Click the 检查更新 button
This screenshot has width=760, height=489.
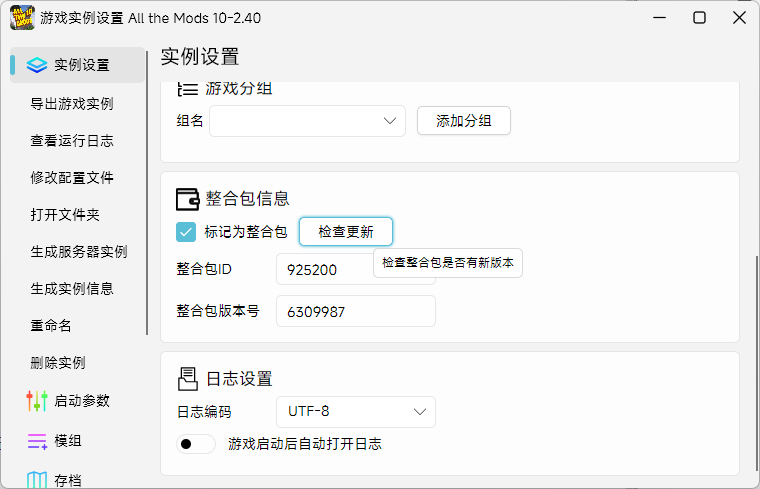(x=346, y=232)
